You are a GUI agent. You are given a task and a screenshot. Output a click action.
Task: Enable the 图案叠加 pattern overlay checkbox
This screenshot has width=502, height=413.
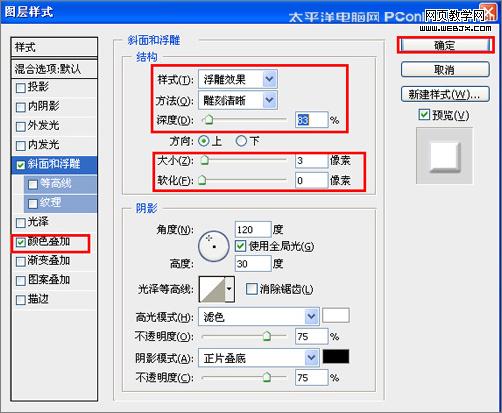(20, 280)
